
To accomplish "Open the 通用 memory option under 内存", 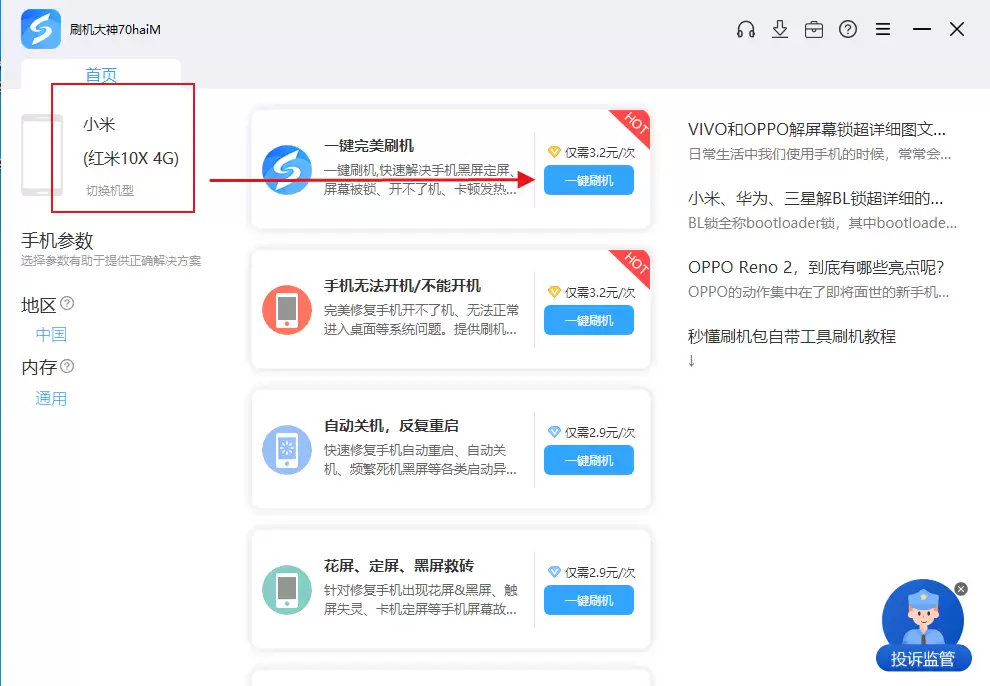I will pos(51,398).
